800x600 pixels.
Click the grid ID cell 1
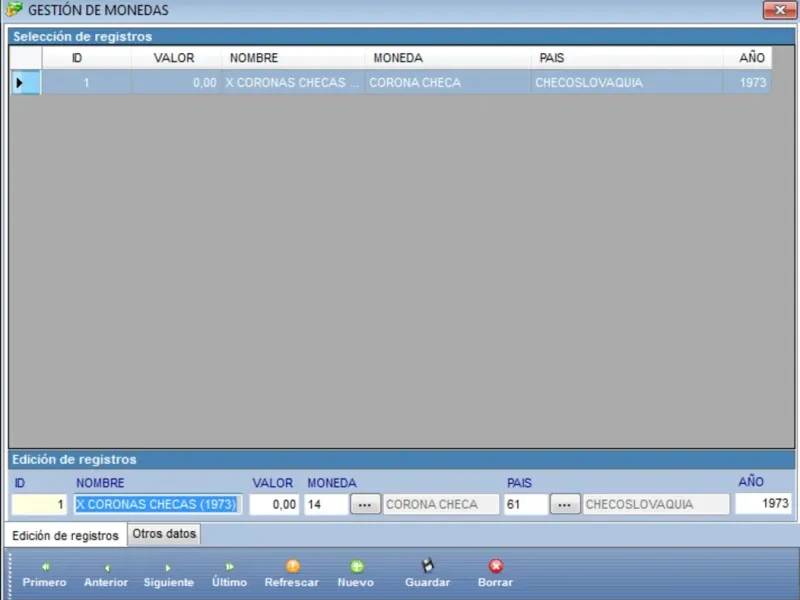(x=86, y=82)
